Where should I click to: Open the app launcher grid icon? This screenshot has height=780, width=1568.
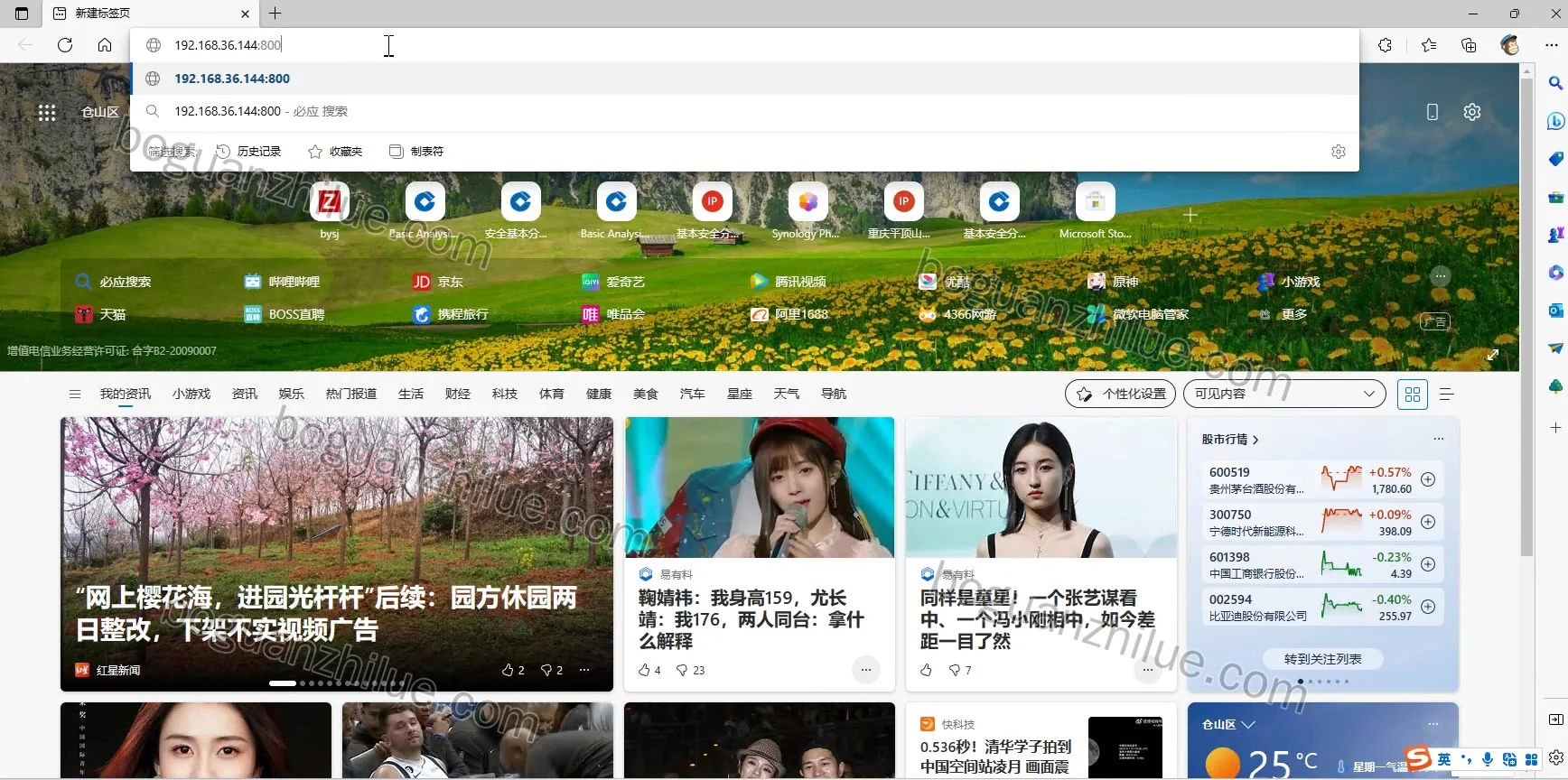47,112
